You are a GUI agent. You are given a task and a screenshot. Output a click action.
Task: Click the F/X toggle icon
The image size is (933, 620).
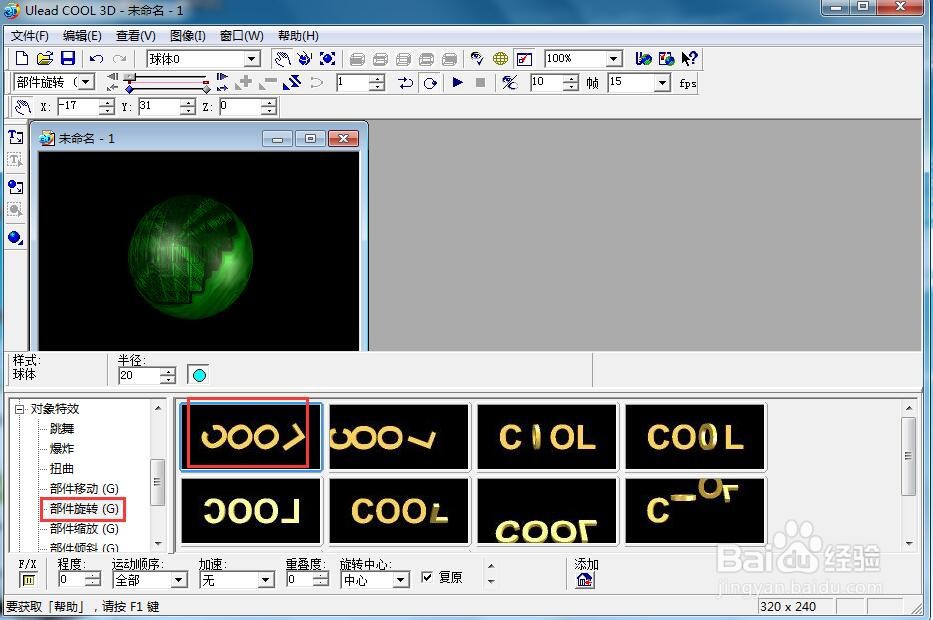(28, 580)
